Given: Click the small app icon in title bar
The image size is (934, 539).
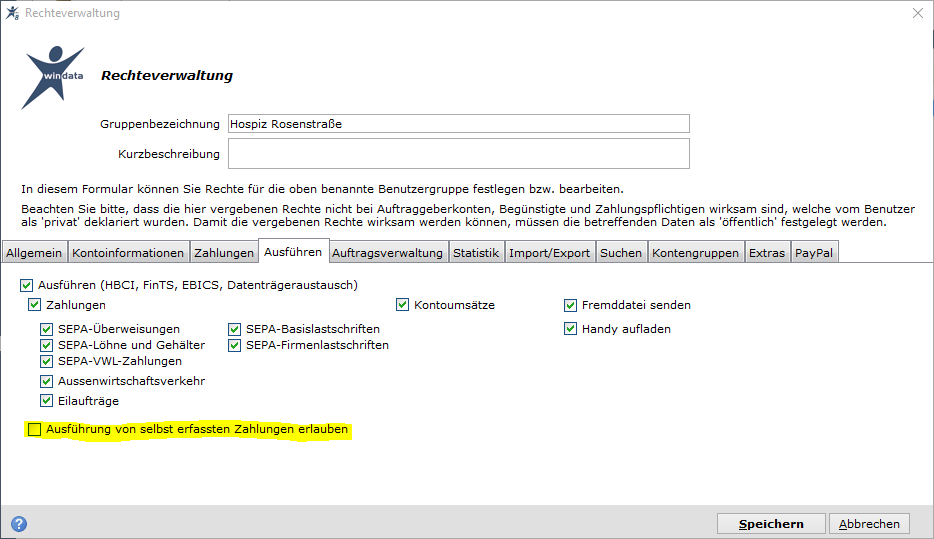Looking at the screenshot, I should point(13,13).
